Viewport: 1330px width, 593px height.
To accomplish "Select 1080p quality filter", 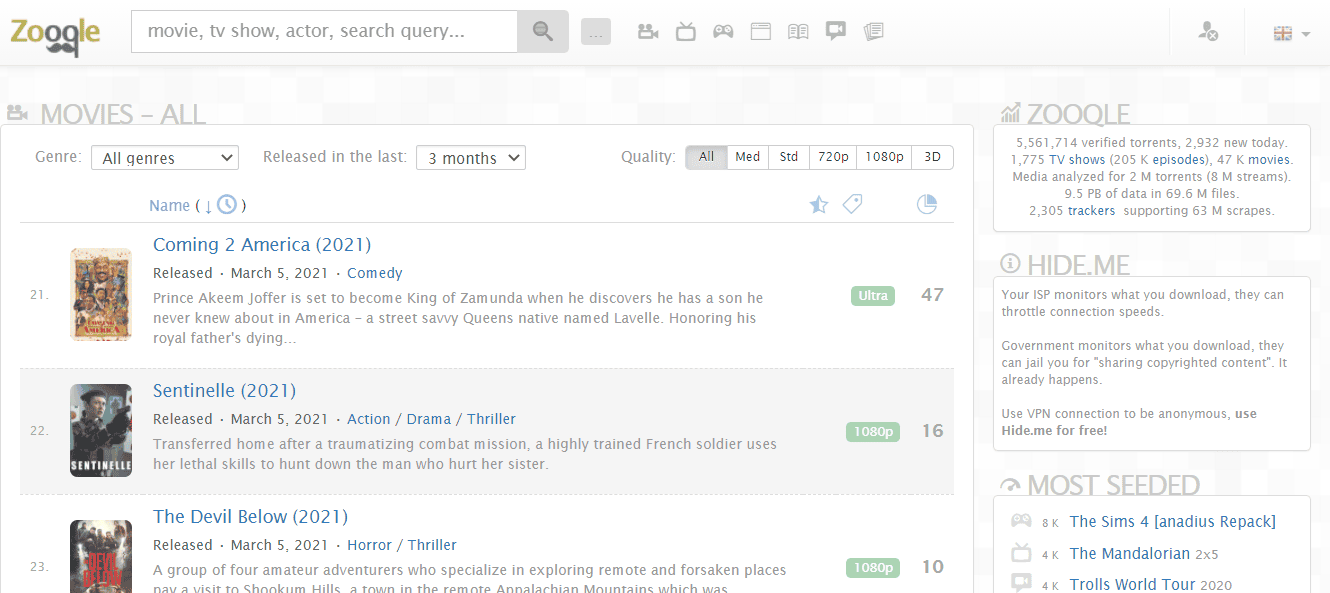I will [x=884, y=157].
